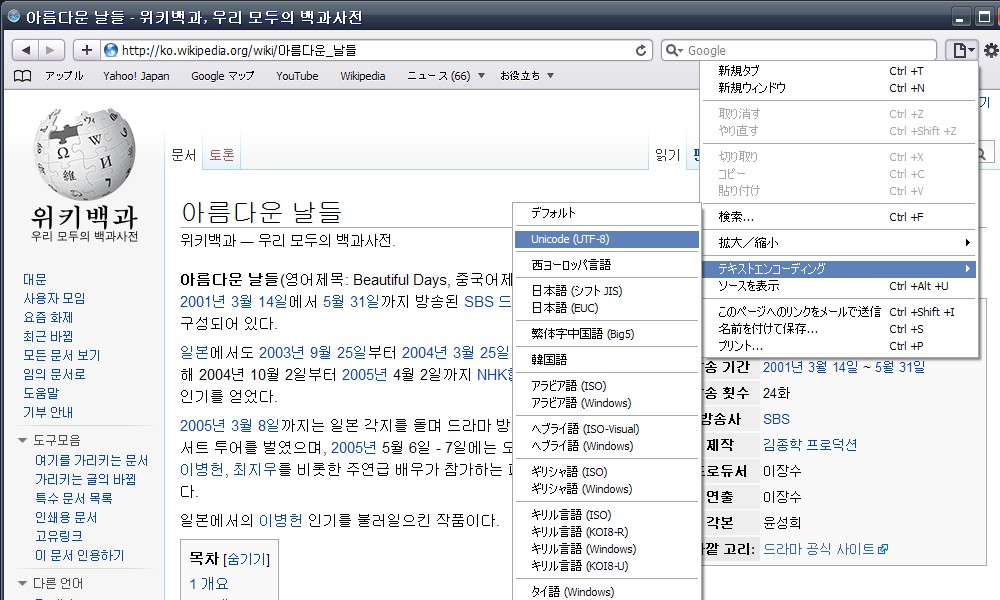Open the 토론 tab
Viewport: 1000px width, 600px height.
point(222,154)
